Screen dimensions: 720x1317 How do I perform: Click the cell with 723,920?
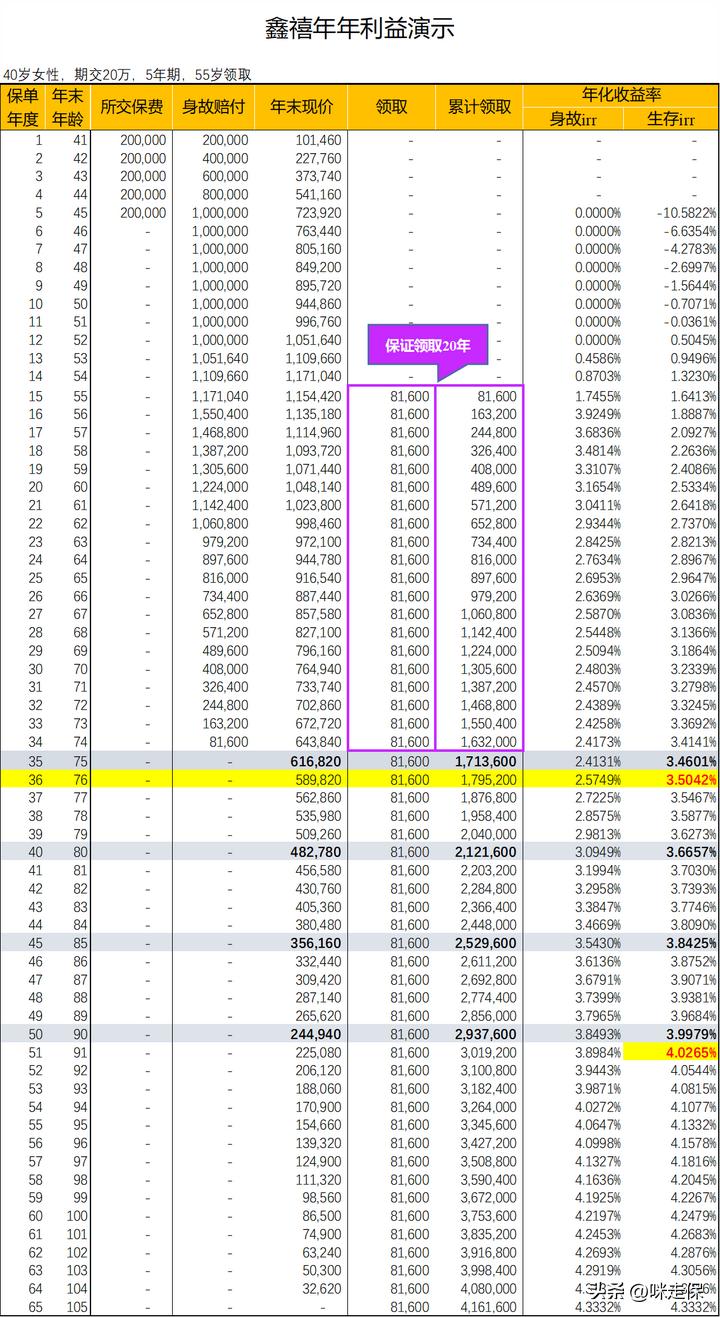[x=318, y=213]
